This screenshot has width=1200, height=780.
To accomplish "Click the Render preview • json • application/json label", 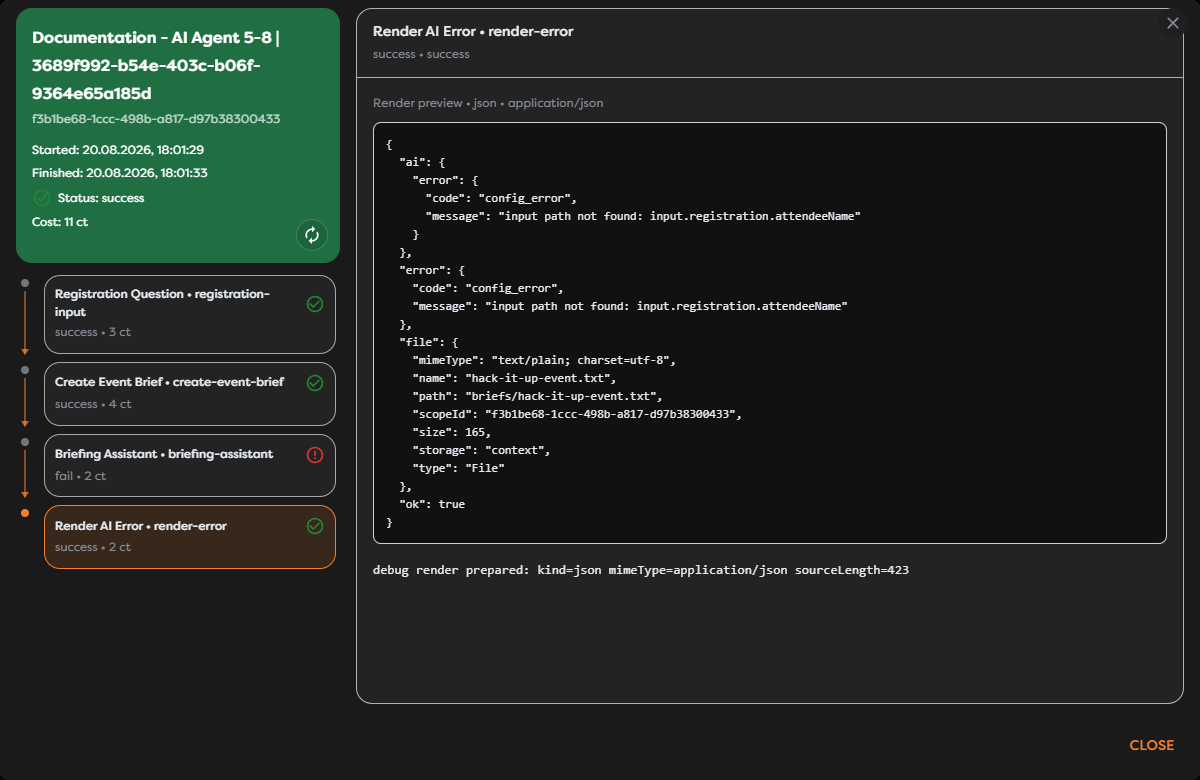I will (488, 103).
